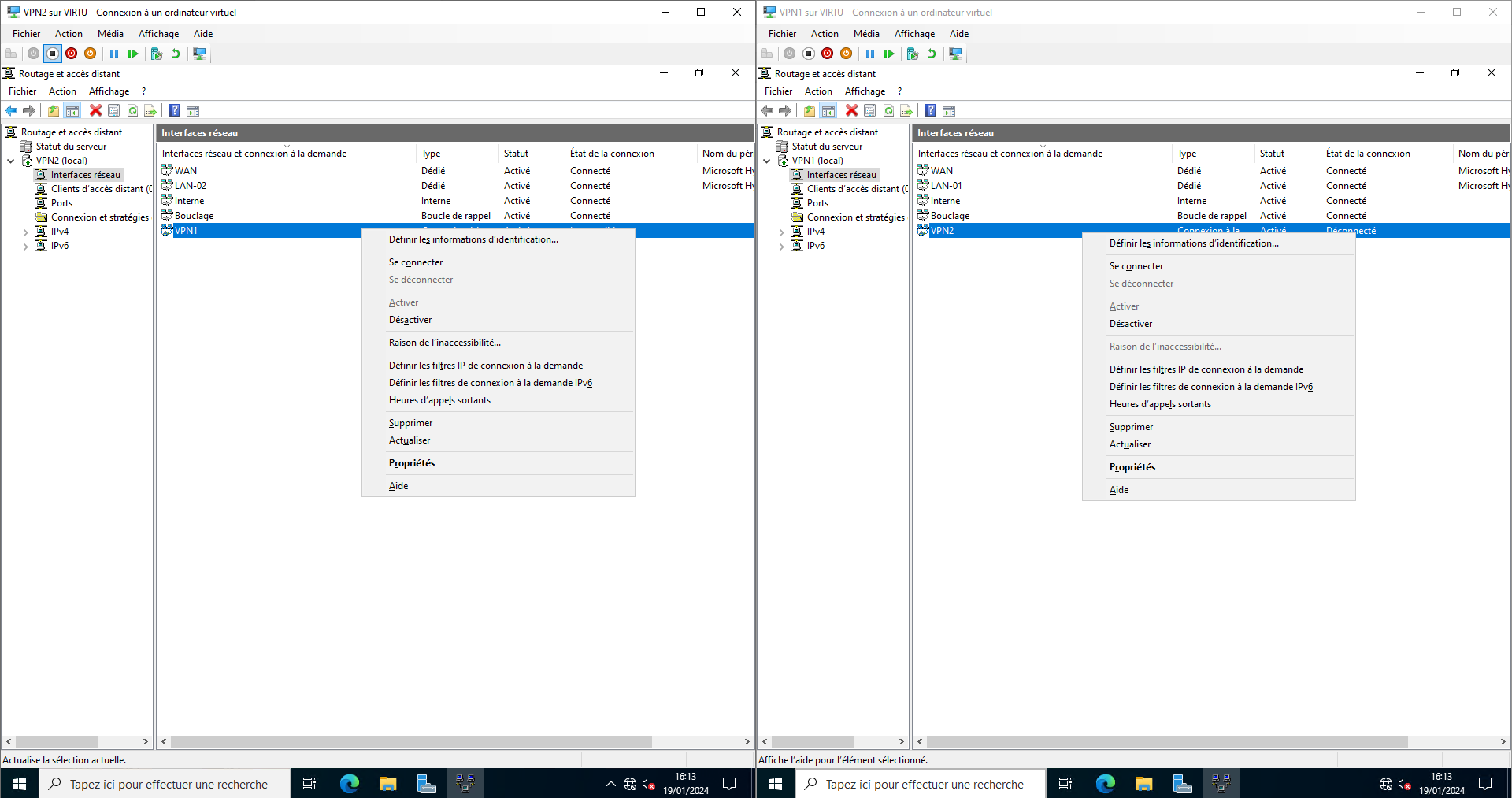Image resolution: width=1512 pixels, height=798 pixels.
Task: Click the refresh icon in the VPN1 console toolbar
Action: click(x=888, y=111)
